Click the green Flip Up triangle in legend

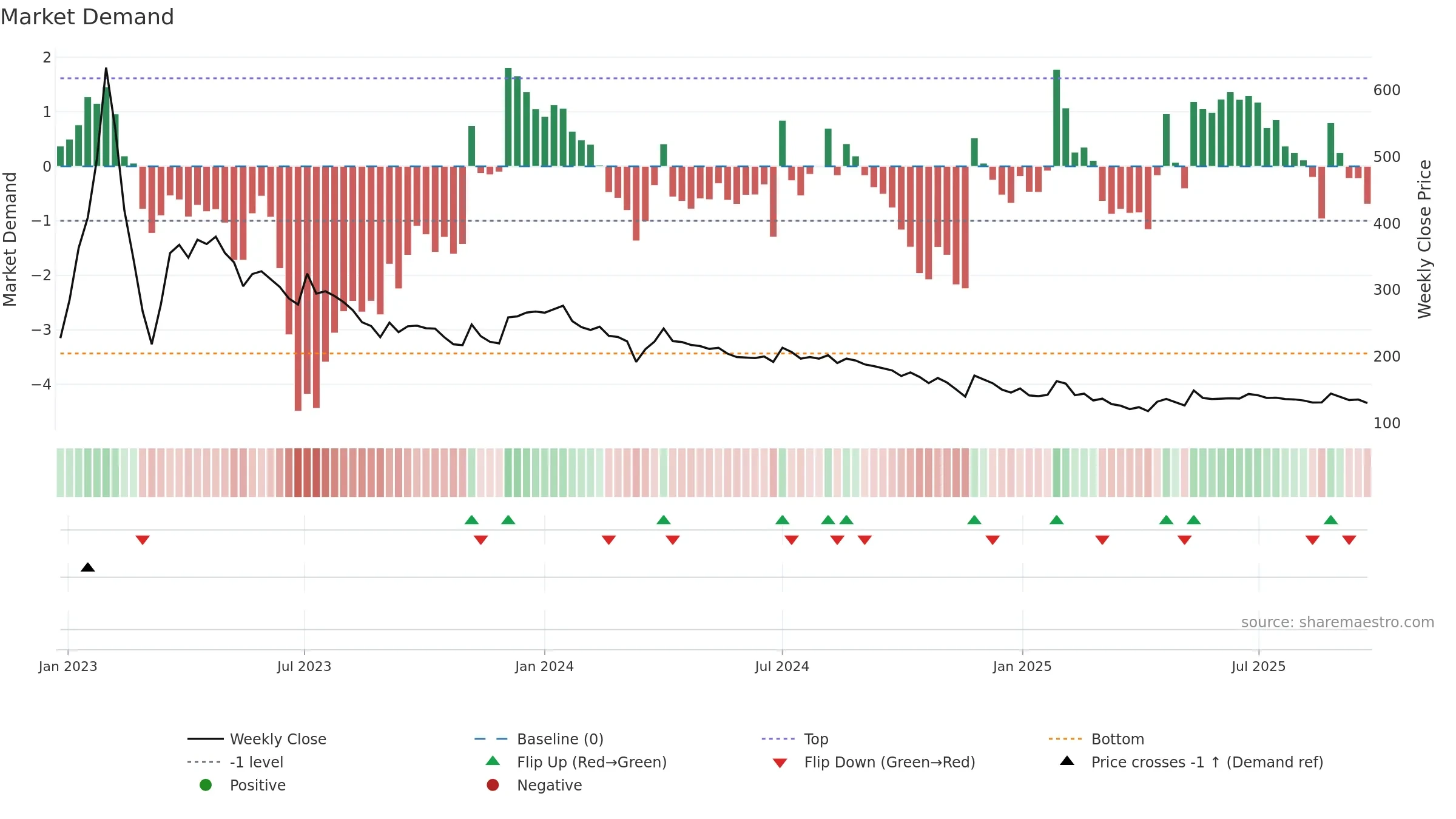pos(493,761)
